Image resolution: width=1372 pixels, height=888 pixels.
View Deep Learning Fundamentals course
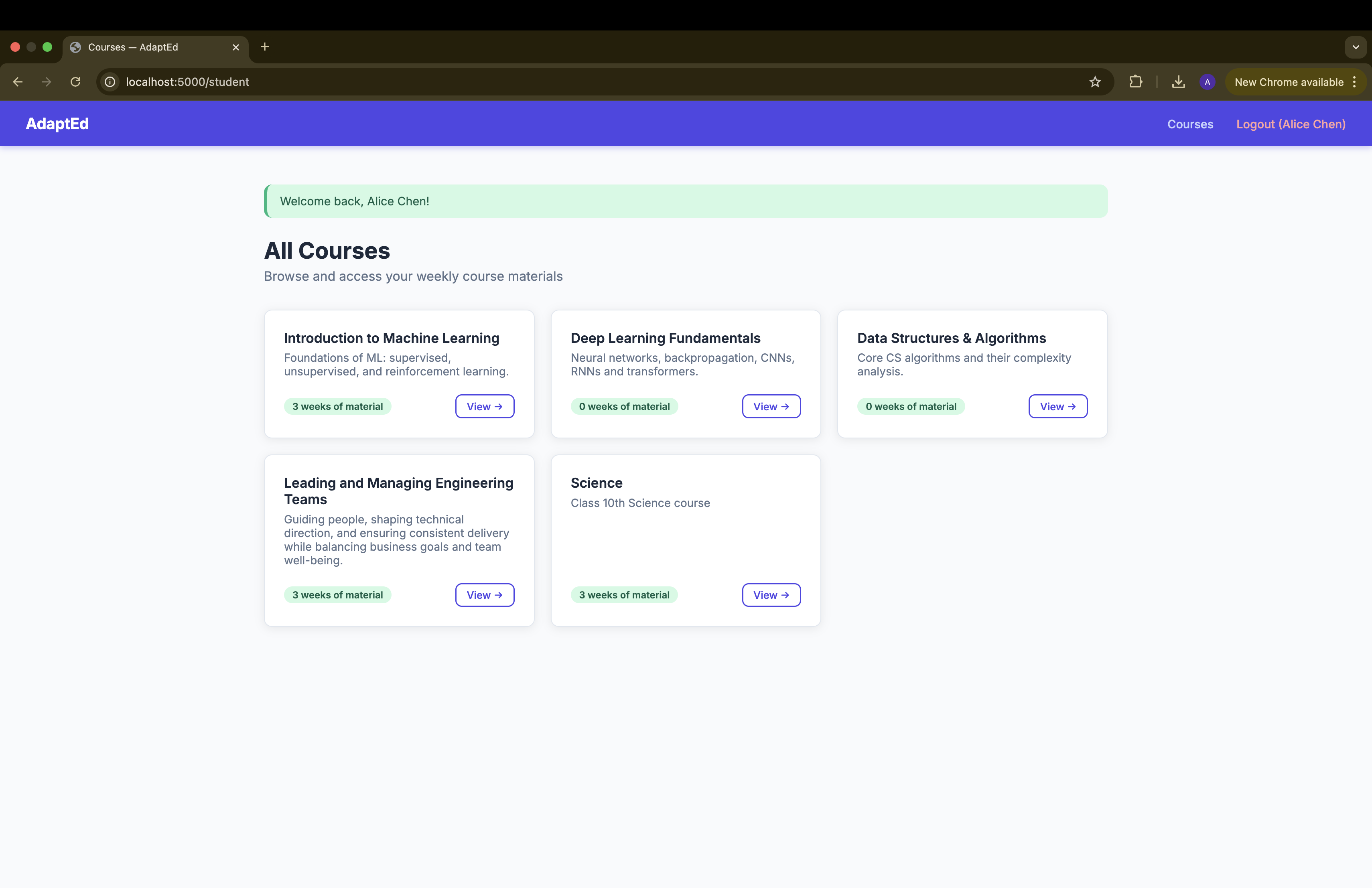pos(771,406)
